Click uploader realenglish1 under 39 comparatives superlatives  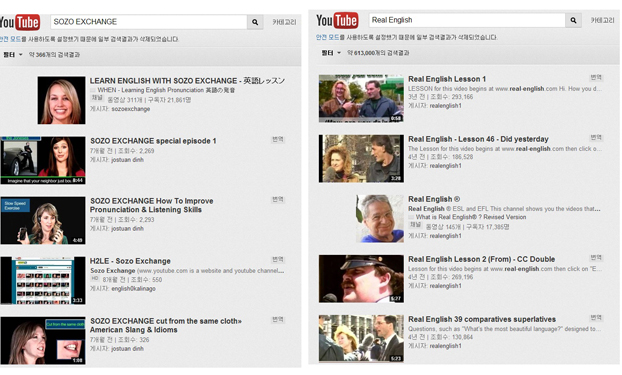[446, 346]
